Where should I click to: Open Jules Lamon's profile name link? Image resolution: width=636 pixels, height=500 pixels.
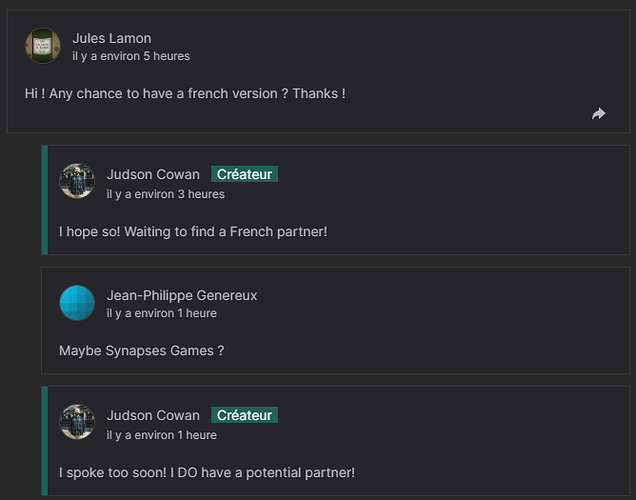112,39
